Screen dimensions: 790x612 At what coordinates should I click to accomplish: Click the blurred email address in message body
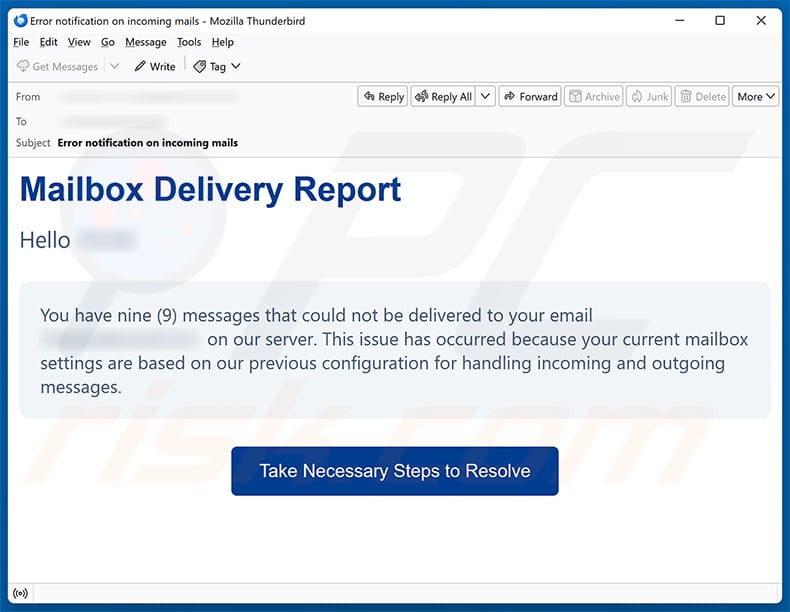120,339
